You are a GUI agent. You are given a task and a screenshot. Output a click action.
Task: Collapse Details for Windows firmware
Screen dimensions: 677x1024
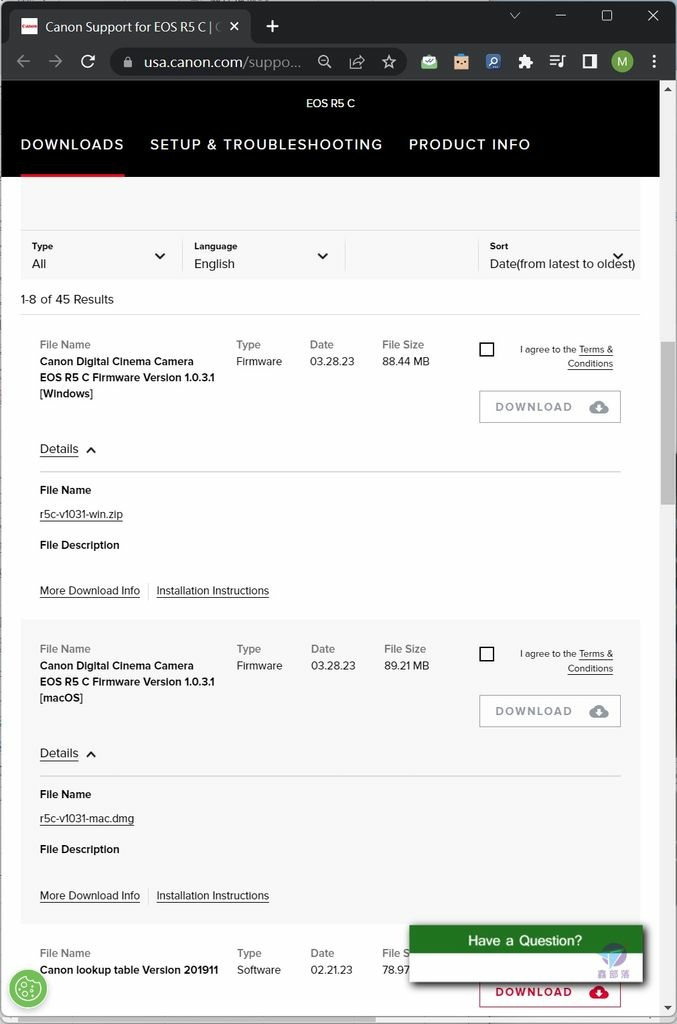68,449
